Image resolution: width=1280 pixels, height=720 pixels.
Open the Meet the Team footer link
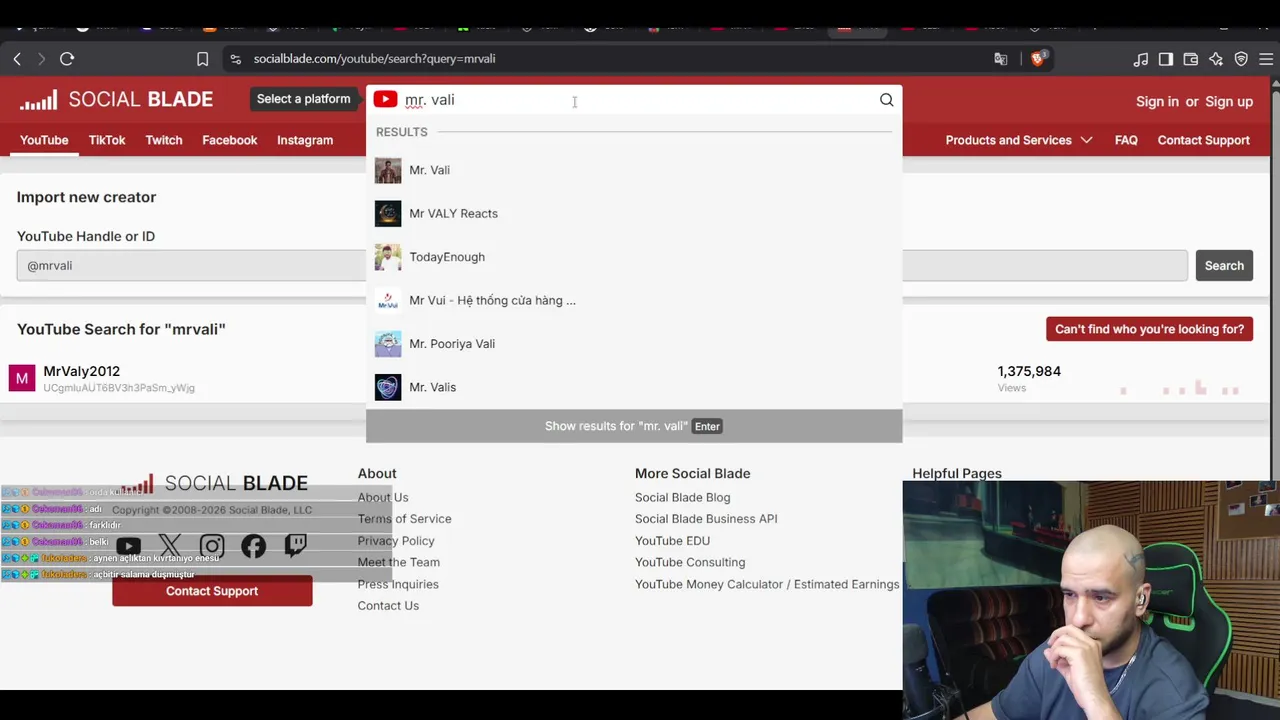(x=398, y=562)
